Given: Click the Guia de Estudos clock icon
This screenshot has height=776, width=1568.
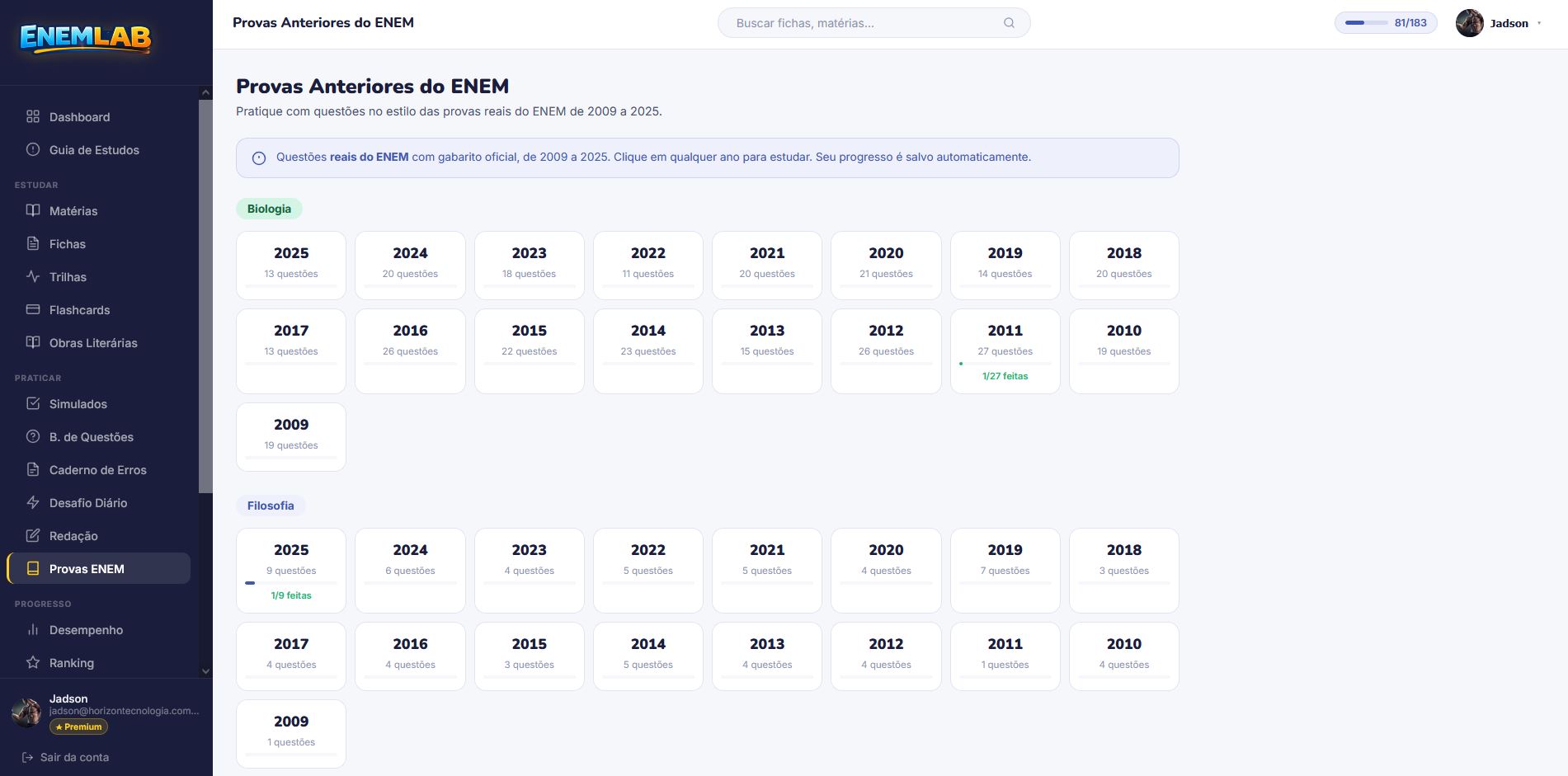Looking at the screenshot, I should [33, 149].
